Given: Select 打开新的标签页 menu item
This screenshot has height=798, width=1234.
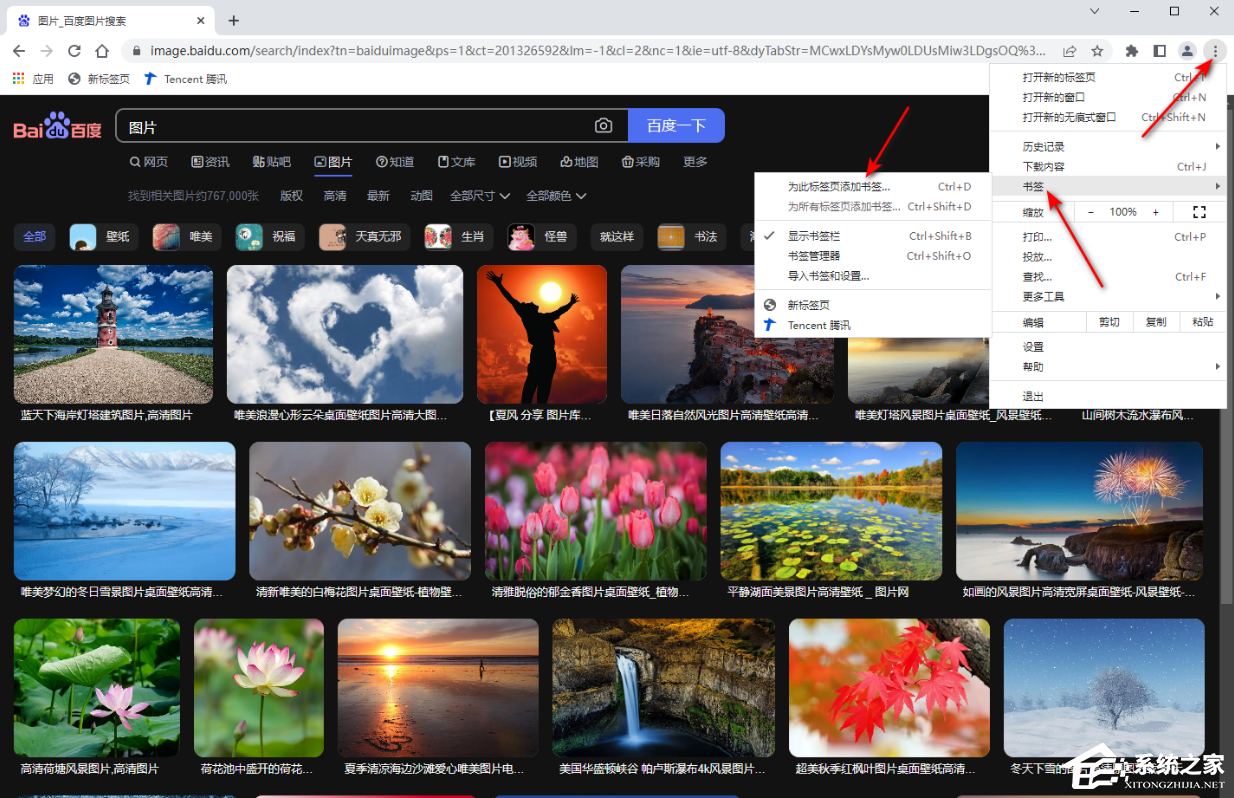Looking at the screenshot, I should [x=1108, y=77].
